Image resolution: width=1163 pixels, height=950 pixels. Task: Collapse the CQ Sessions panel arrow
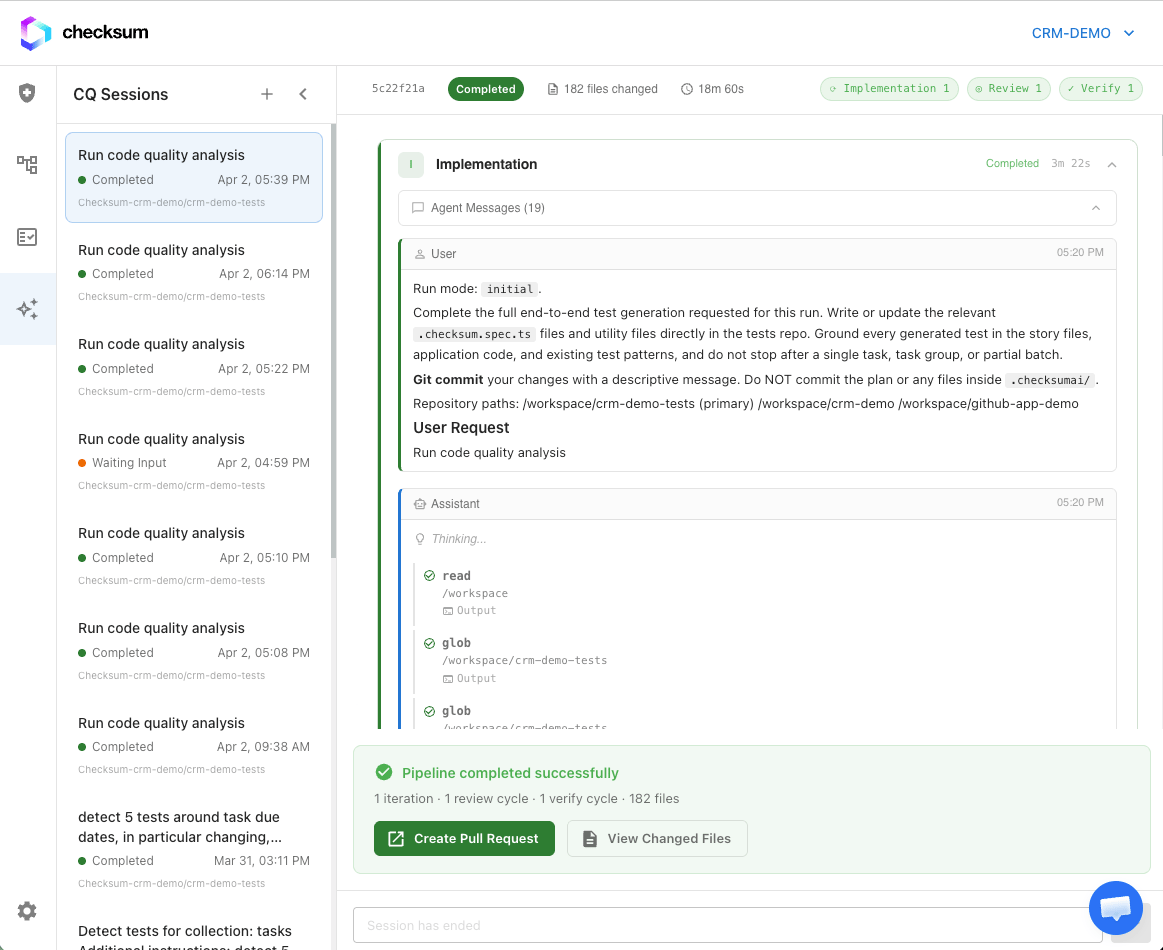pos(303,94)
